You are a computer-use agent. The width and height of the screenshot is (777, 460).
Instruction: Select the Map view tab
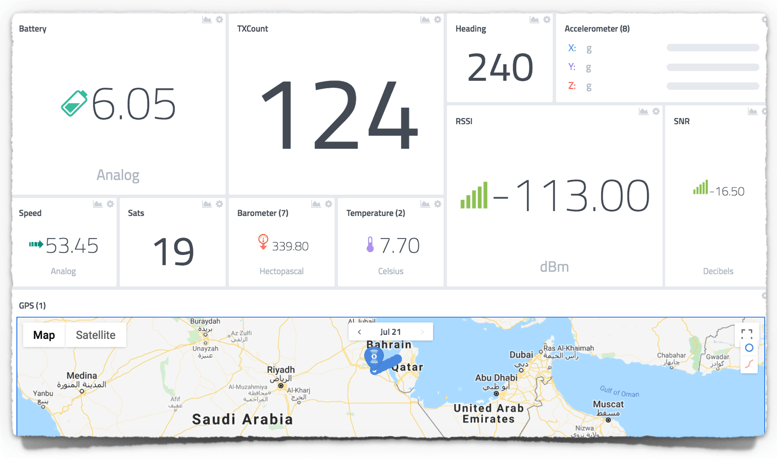pos(44,335)
